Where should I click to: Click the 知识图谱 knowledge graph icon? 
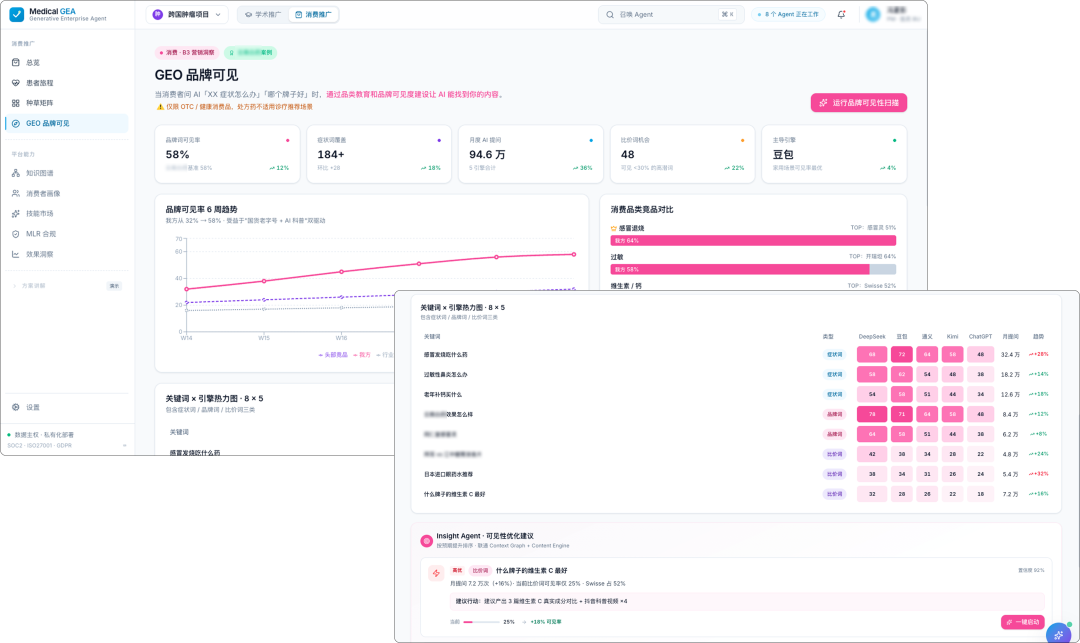[16, 173]
